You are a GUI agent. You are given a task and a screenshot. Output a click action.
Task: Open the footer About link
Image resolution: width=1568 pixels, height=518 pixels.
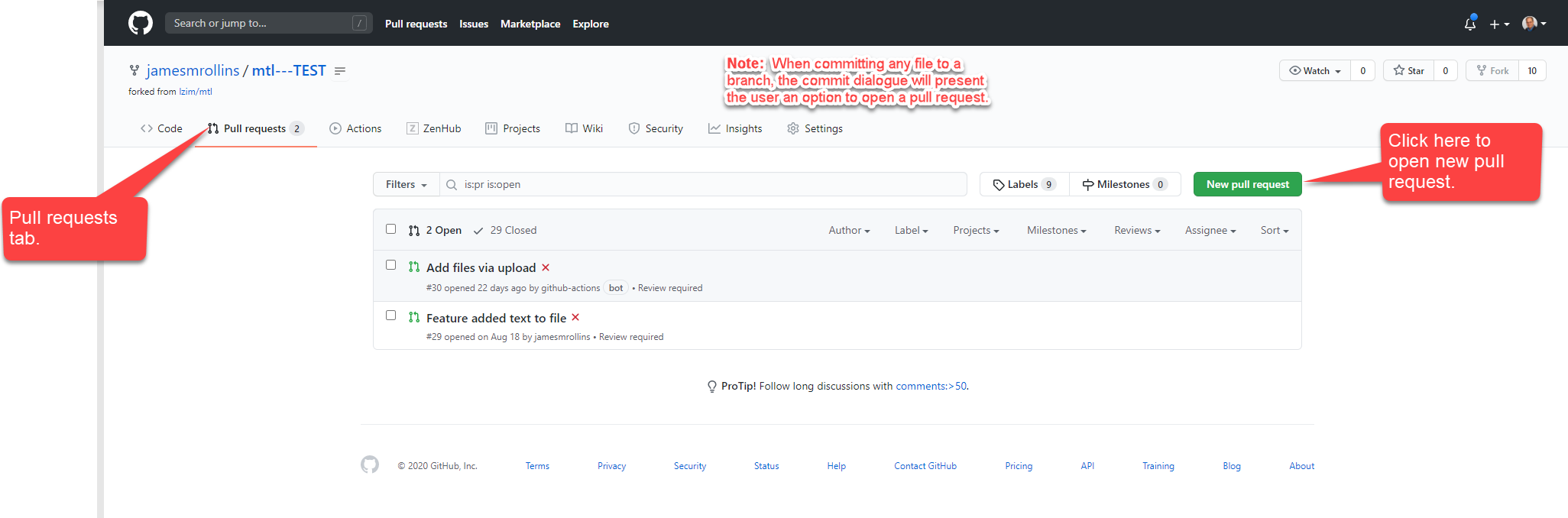click(x=1302, y=466)
